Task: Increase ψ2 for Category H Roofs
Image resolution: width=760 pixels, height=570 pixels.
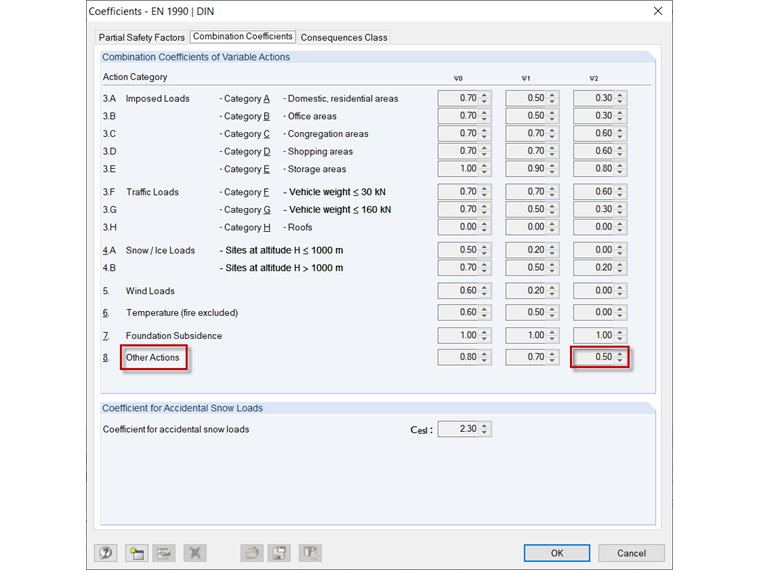Action: [620, 223]
